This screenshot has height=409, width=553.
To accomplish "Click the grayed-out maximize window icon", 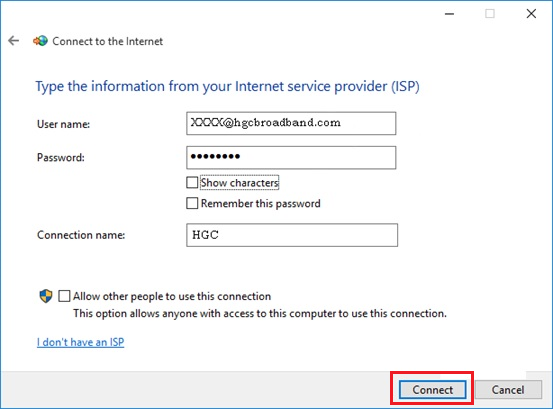I will [x=490, y=14].
